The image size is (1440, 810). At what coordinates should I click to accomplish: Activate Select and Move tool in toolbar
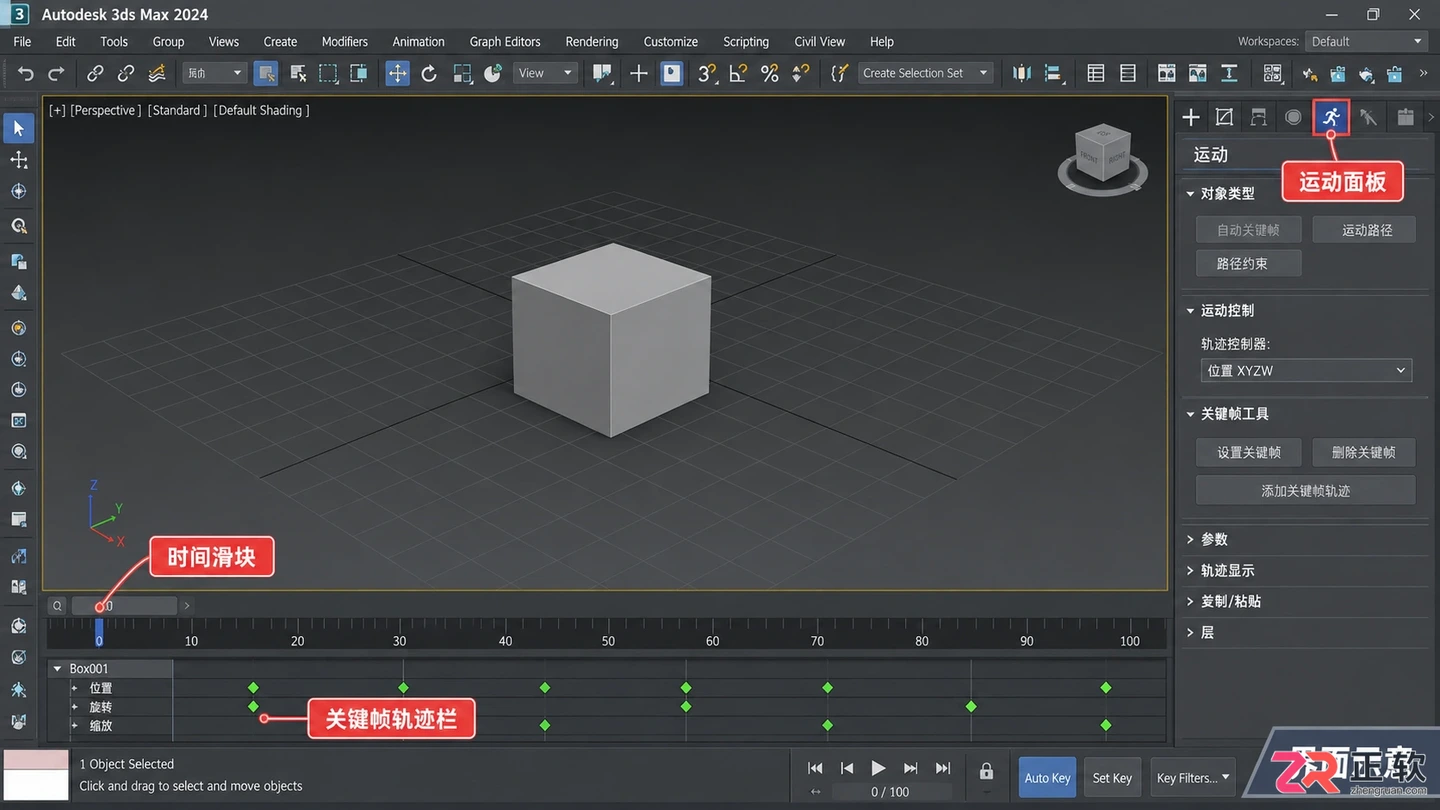tap(398, 73)
